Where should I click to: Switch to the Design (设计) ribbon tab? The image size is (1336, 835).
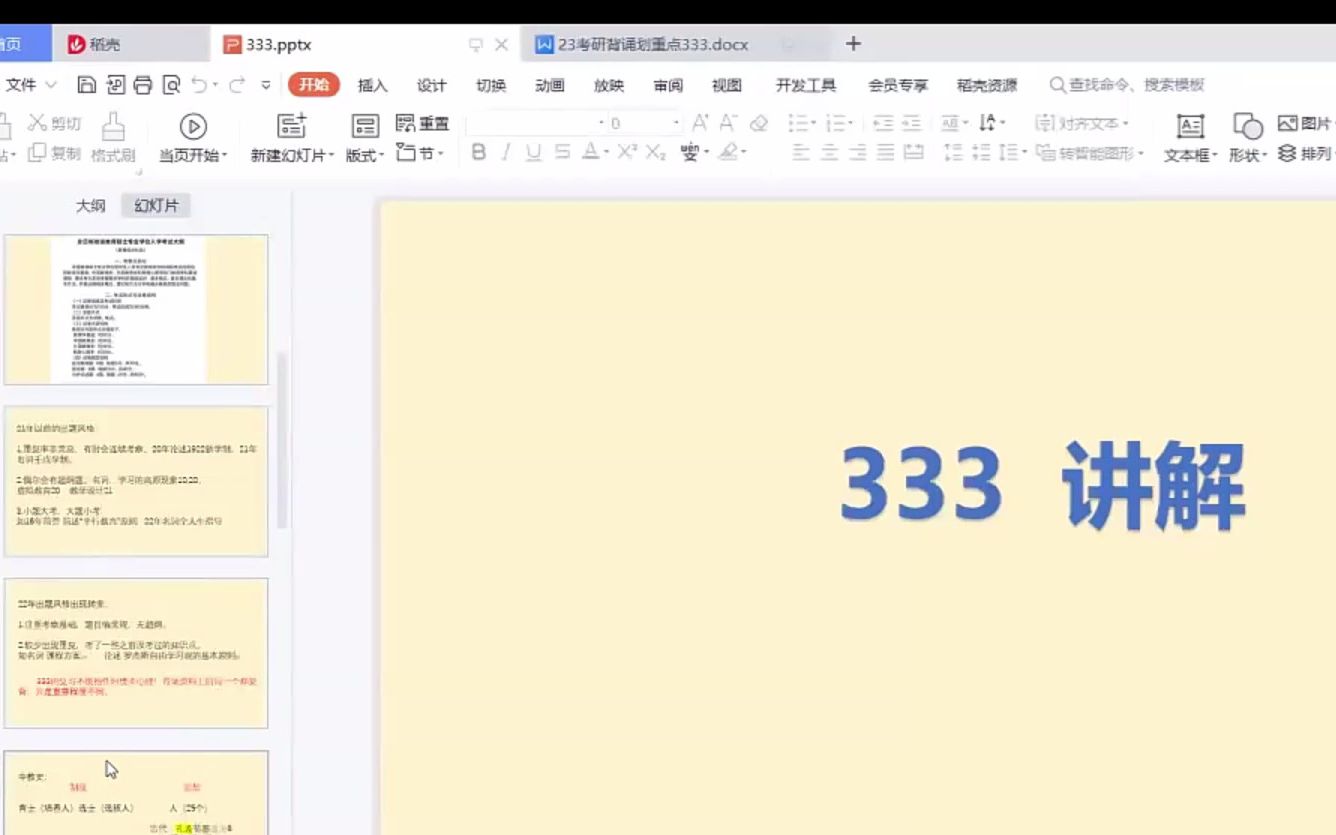click(x=432, y=85)
